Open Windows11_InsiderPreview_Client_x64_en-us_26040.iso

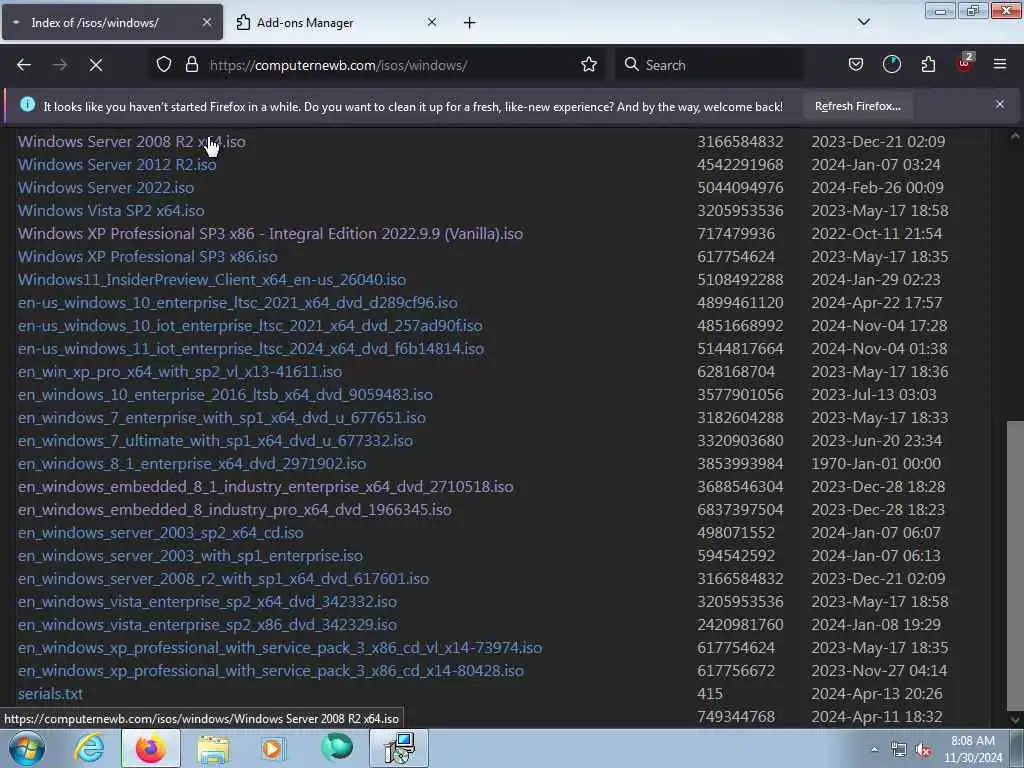(212, 280)
